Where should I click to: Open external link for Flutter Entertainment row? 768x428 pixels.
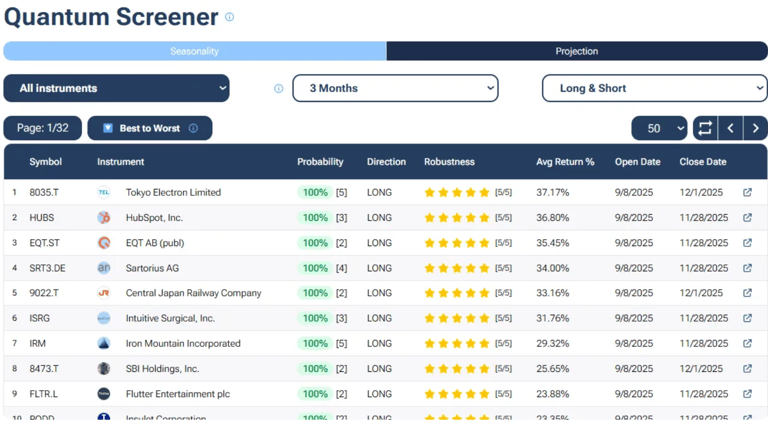[x=747, y=394]
